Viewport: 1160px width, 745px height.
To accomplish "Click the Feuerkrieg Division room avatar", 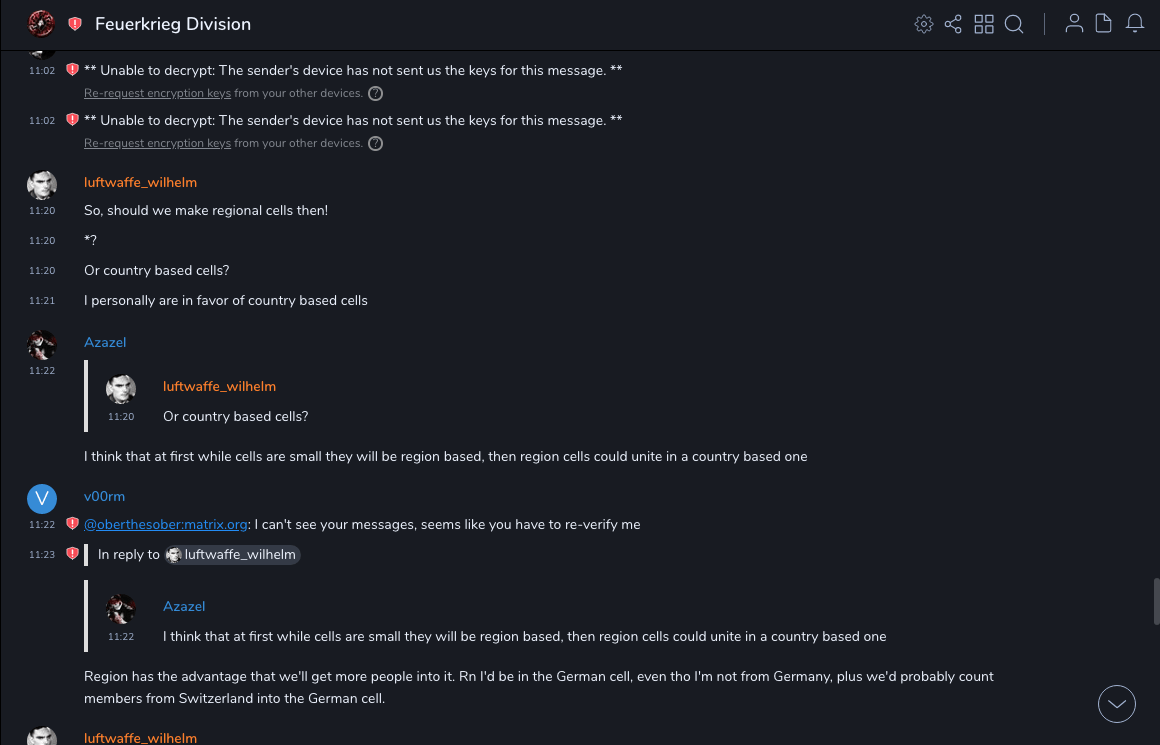I will [41, 24].
